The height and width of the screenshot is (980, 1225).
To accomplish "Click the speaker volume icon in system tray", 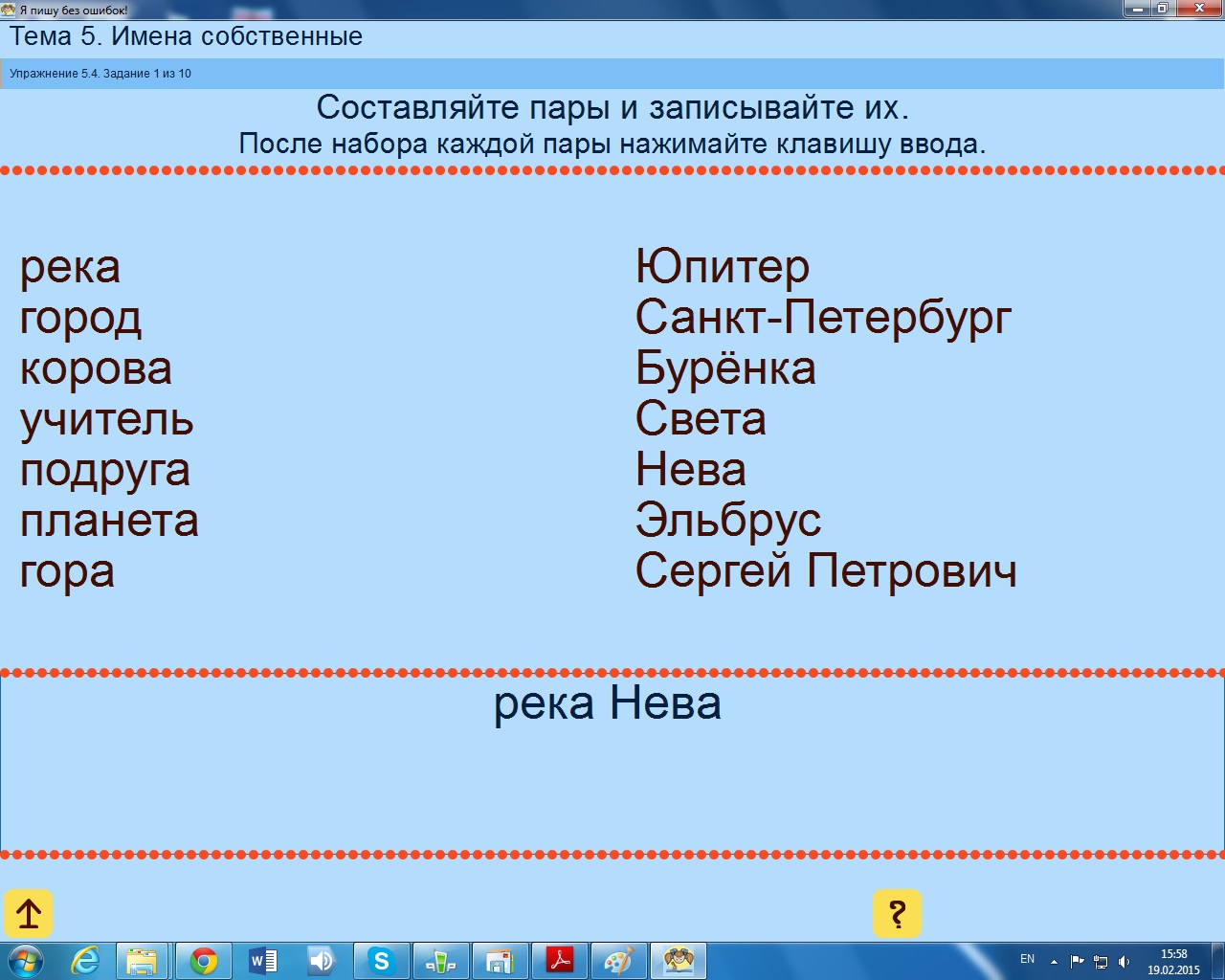I will 1124,961.
